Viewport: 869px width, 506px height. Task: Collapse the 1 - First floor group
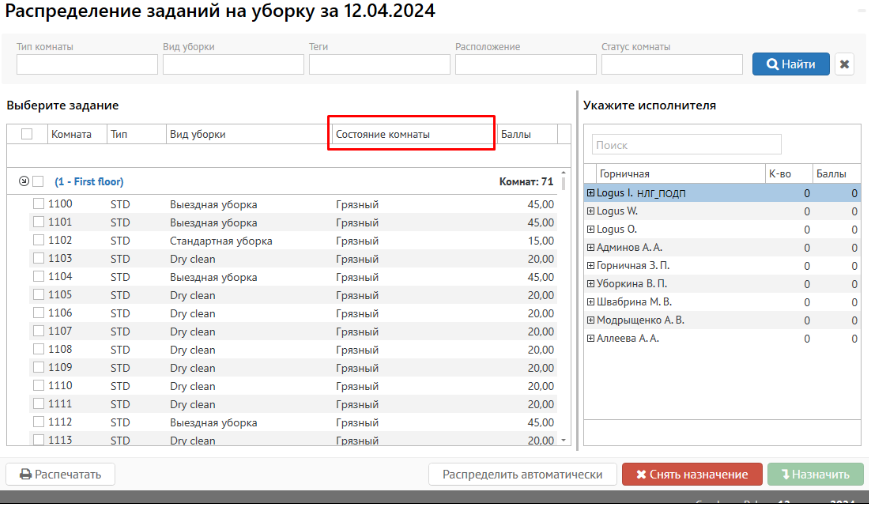[23, 181]
